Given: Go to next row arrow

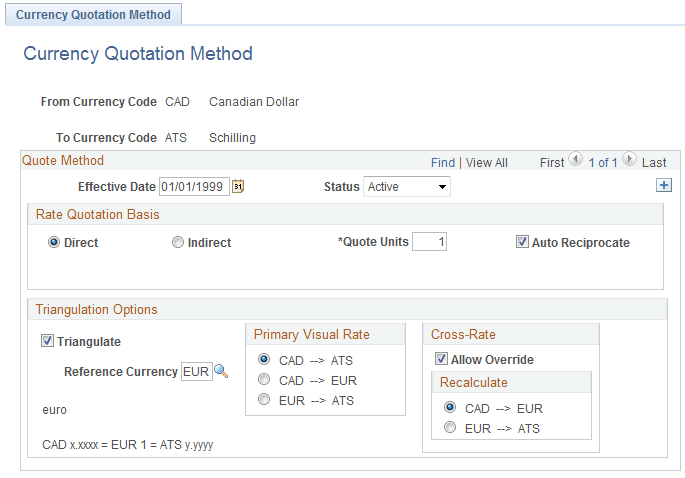Looking at the screenshot, I should point(629,160).
